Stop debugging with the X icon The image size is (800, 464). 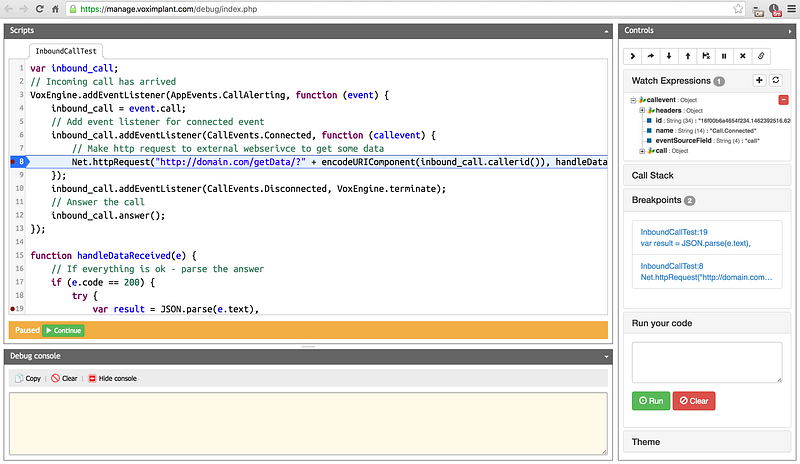click(743, 56)
